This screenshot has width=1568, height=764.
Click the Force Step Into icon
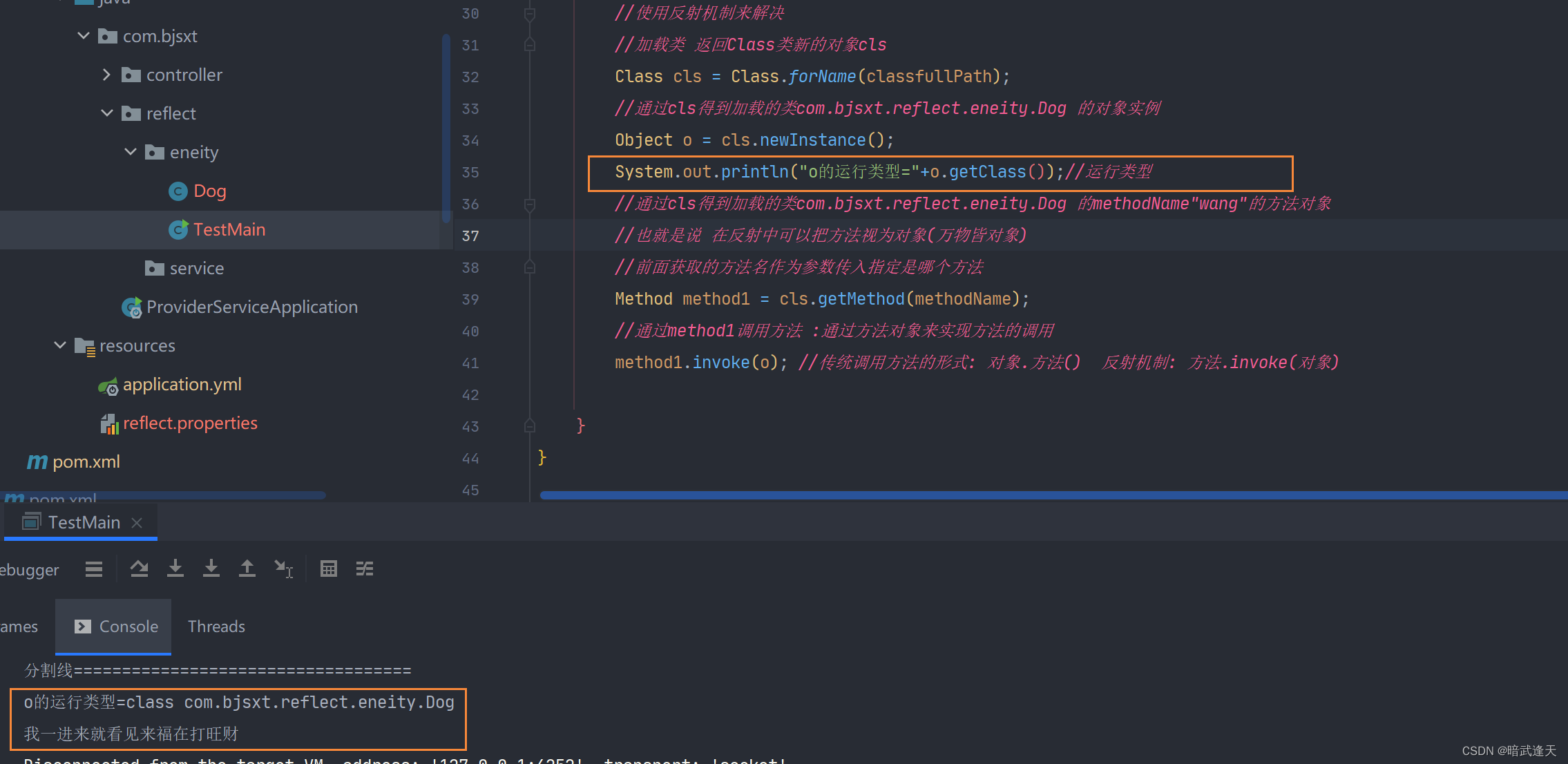click(211, 569)
